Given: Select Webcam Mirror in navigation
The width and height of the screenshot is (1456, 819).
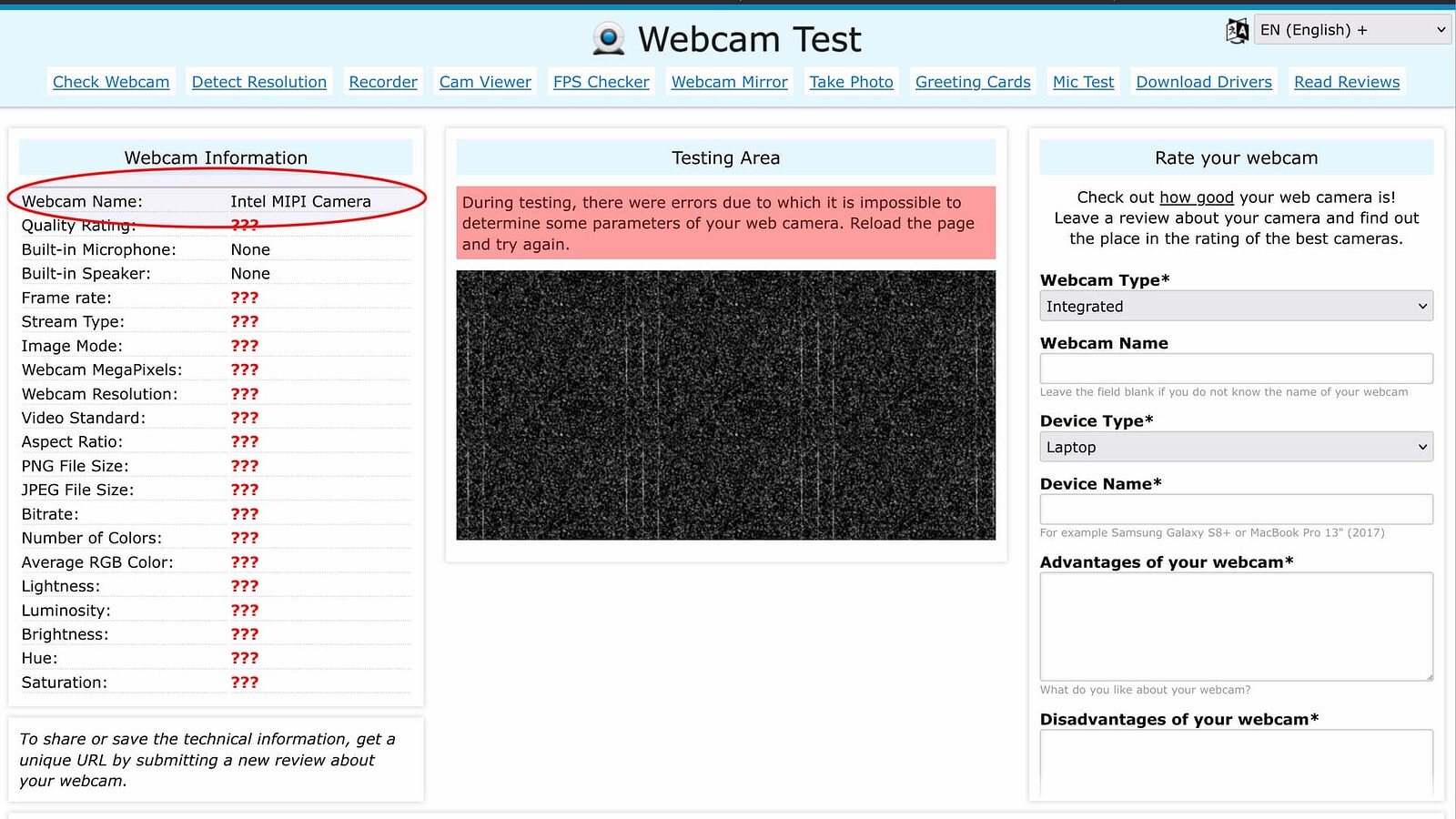Looking at the screenshot, I should click(730, 82).
